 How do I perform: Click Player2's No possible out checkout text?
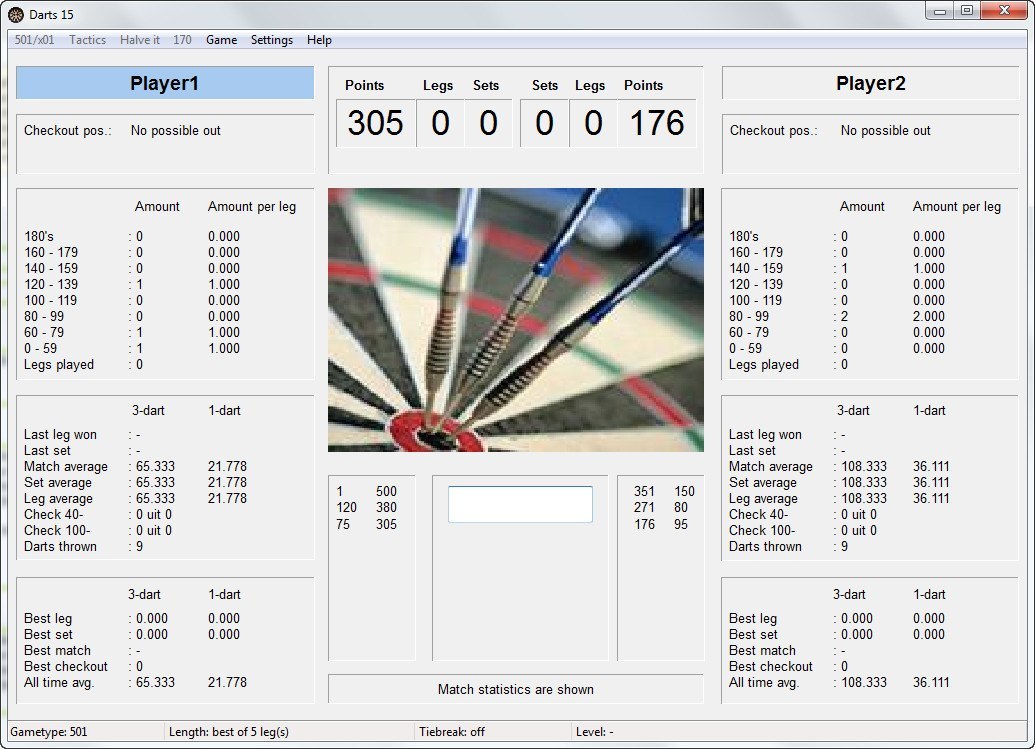884,130
